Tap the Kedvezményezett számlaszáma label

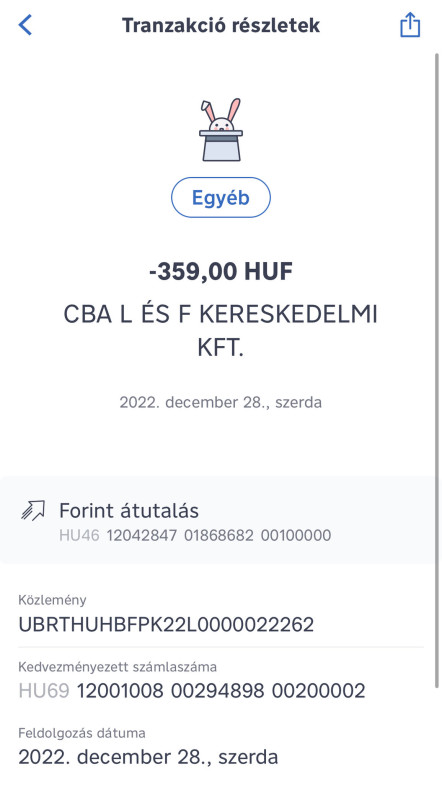tap(117, 667)
